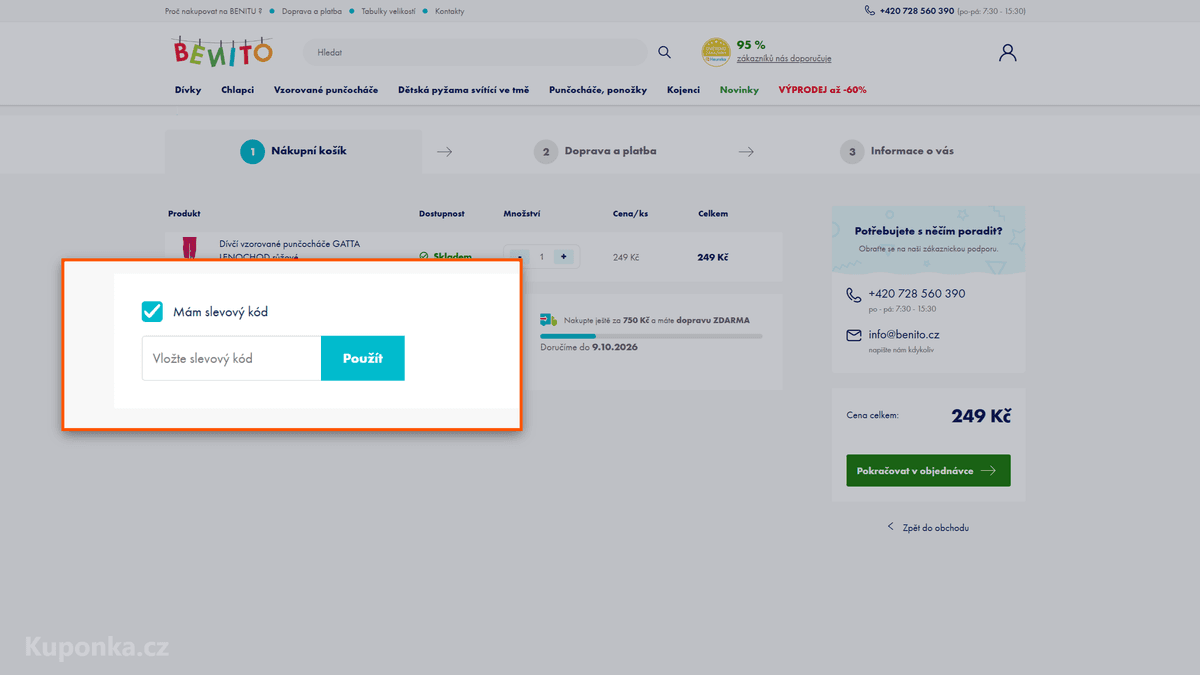Go to step 3 Informace o vás
The width and height of the screenshot is (1200, 675).
pos(897,152)
